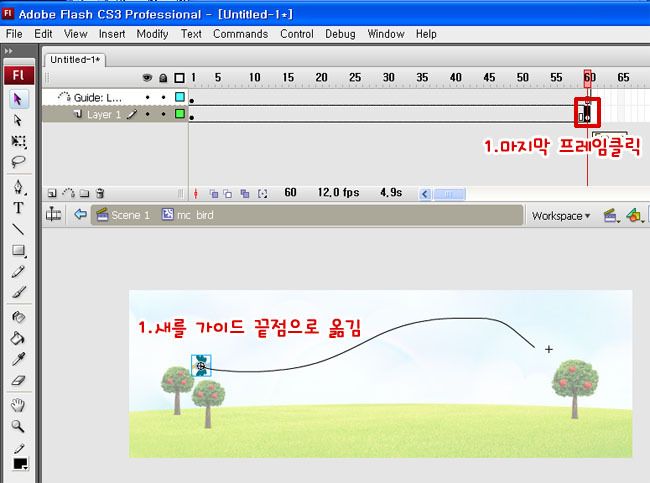This screenshot has height=483, width=650.
Task: Toggle Edit Multiple Frames button
Action: [x=245, y=194]
